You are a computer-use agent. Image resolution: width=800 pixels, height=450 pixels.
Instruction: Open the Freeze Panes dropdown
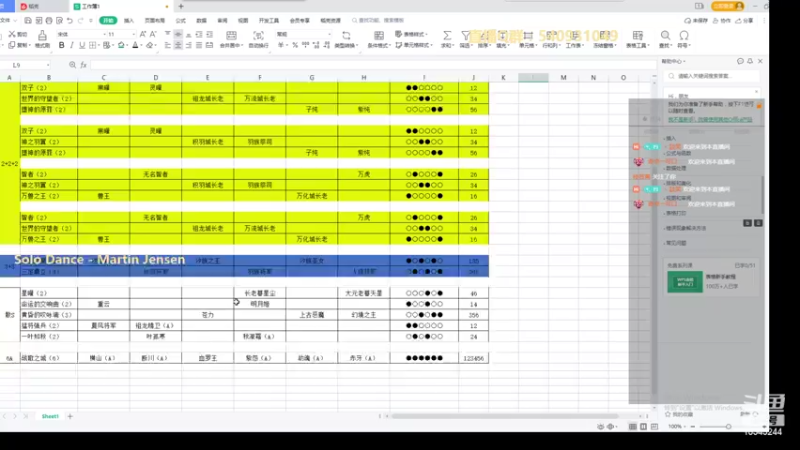606,39
